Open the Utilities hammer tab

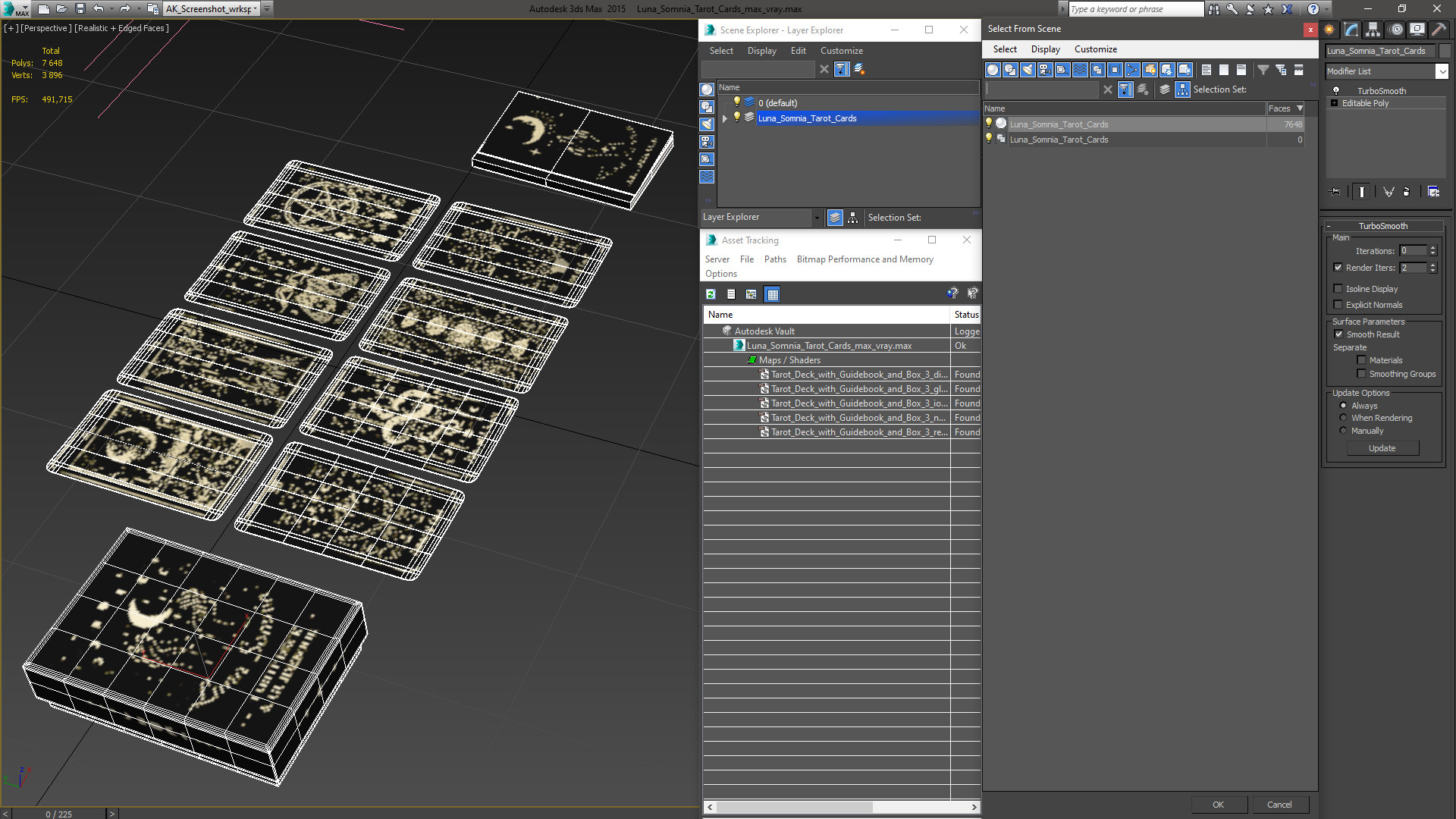1438,30
